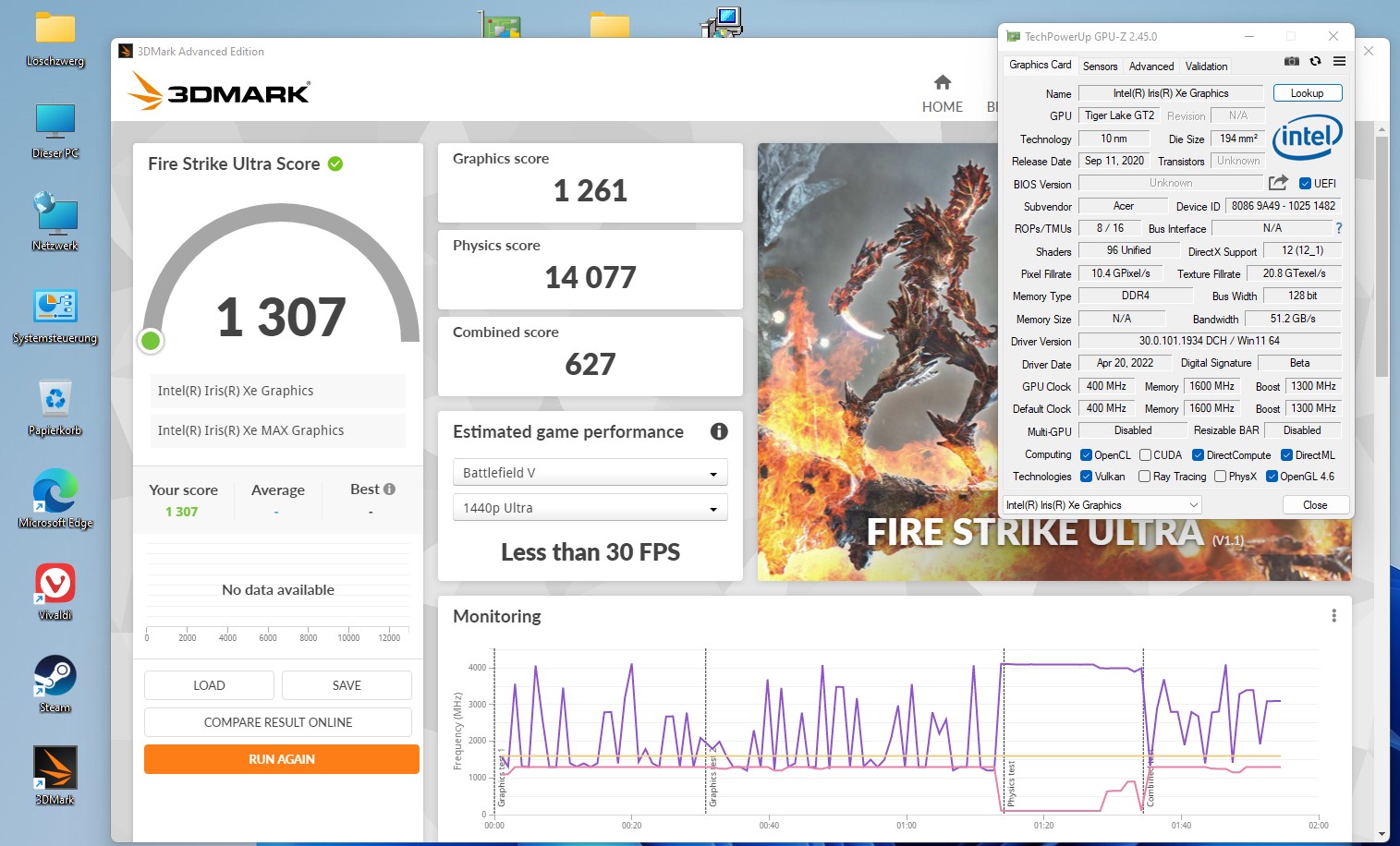Open Dieser PC desktop icon

pyautogui.click(x=55, y=131)
